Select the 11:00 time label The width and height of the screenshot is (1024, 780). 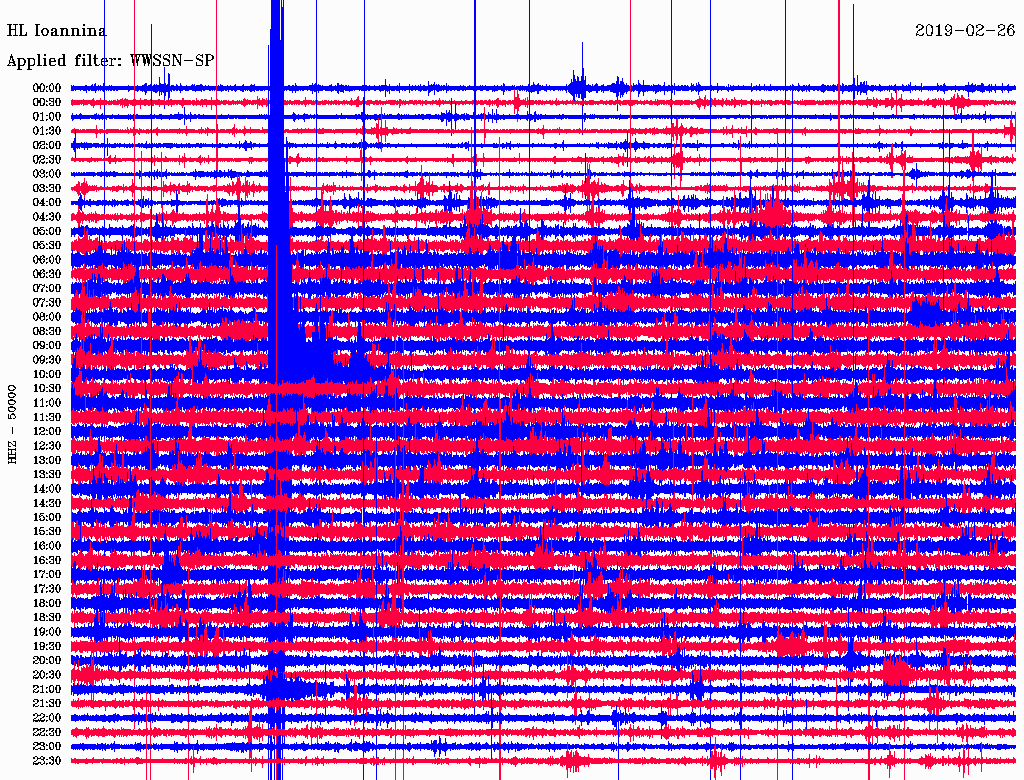point(47,402)
